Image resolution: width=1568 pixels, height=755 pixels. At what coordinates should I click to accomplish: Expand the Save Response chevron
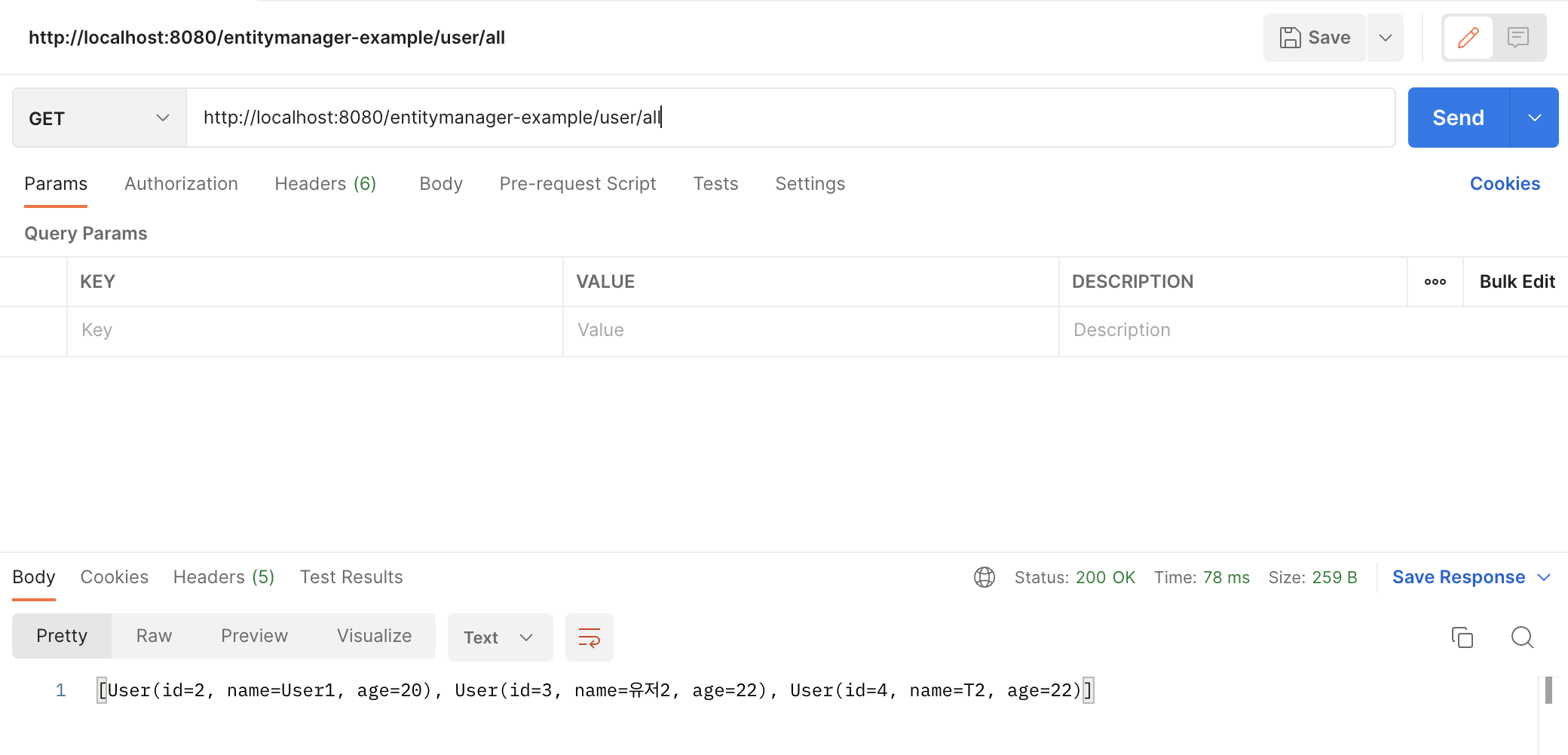pyautogui.click(x=1544, y=577)
